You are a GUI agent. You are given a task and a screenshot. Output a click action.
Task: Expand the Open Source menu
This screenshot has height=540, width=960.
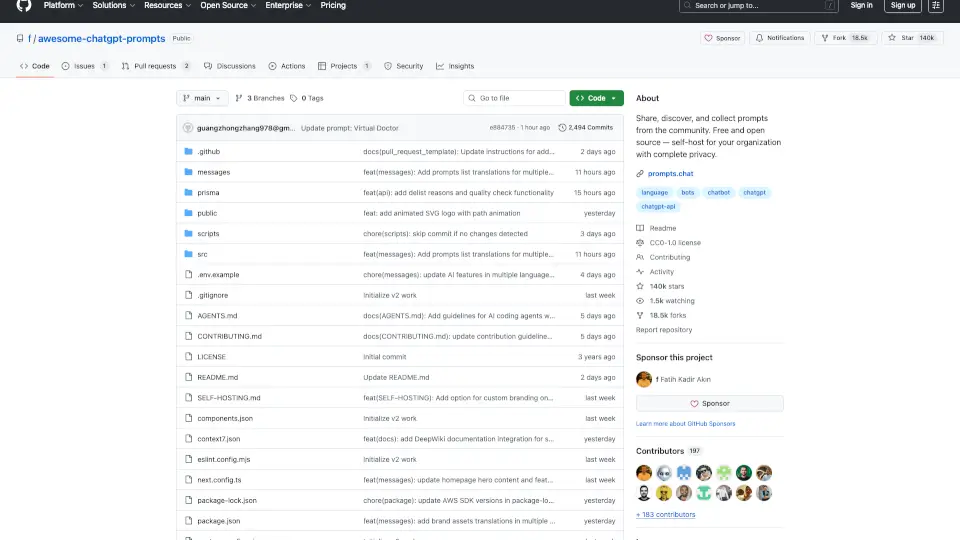(x=228, y=6)
